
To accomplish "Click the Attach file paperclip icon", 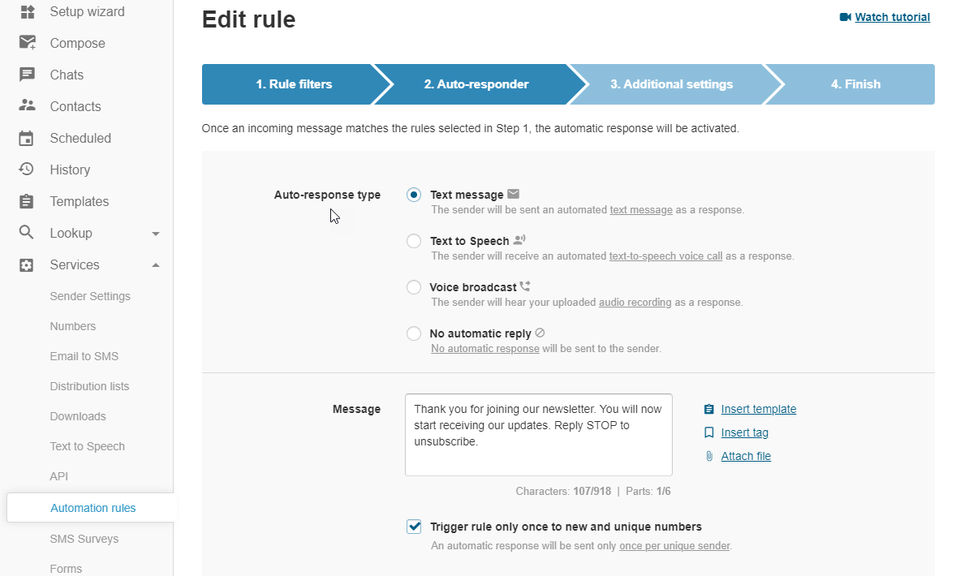I will 709,456.
